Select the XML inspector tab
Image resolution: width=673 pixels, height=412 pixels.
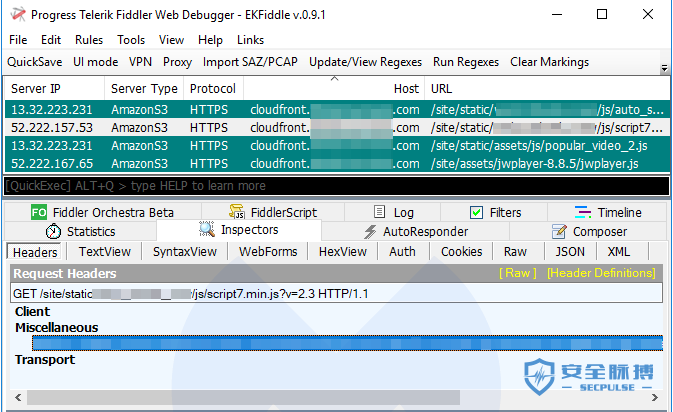click(618, 251)
